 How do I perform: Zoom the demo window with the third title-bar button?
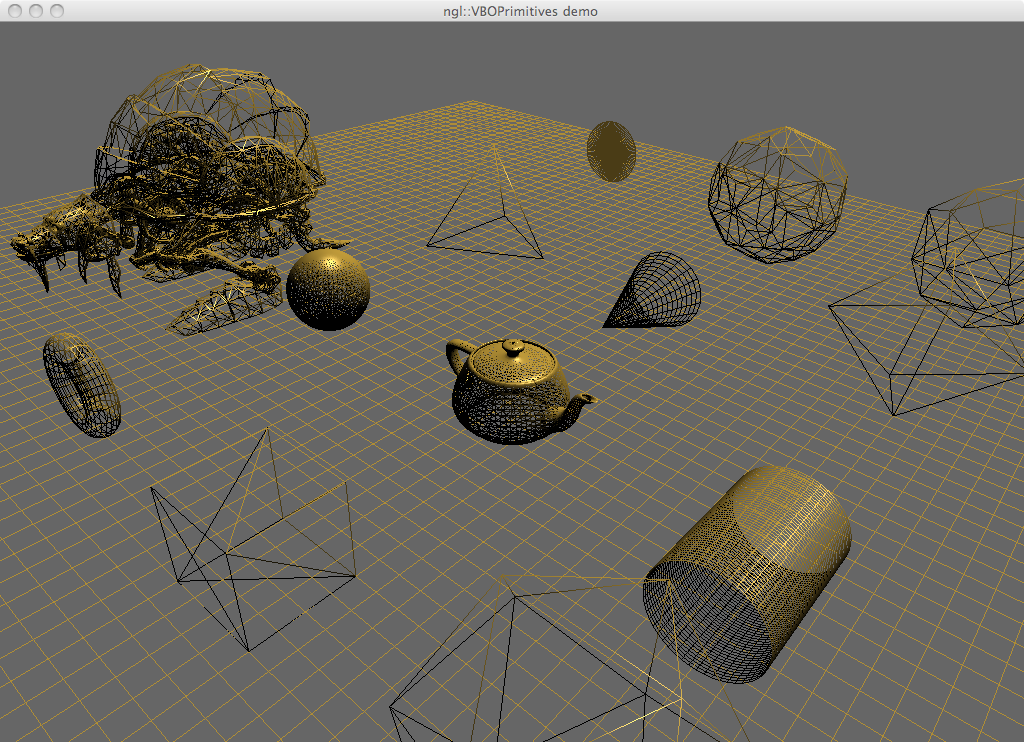tap(57, 11)
